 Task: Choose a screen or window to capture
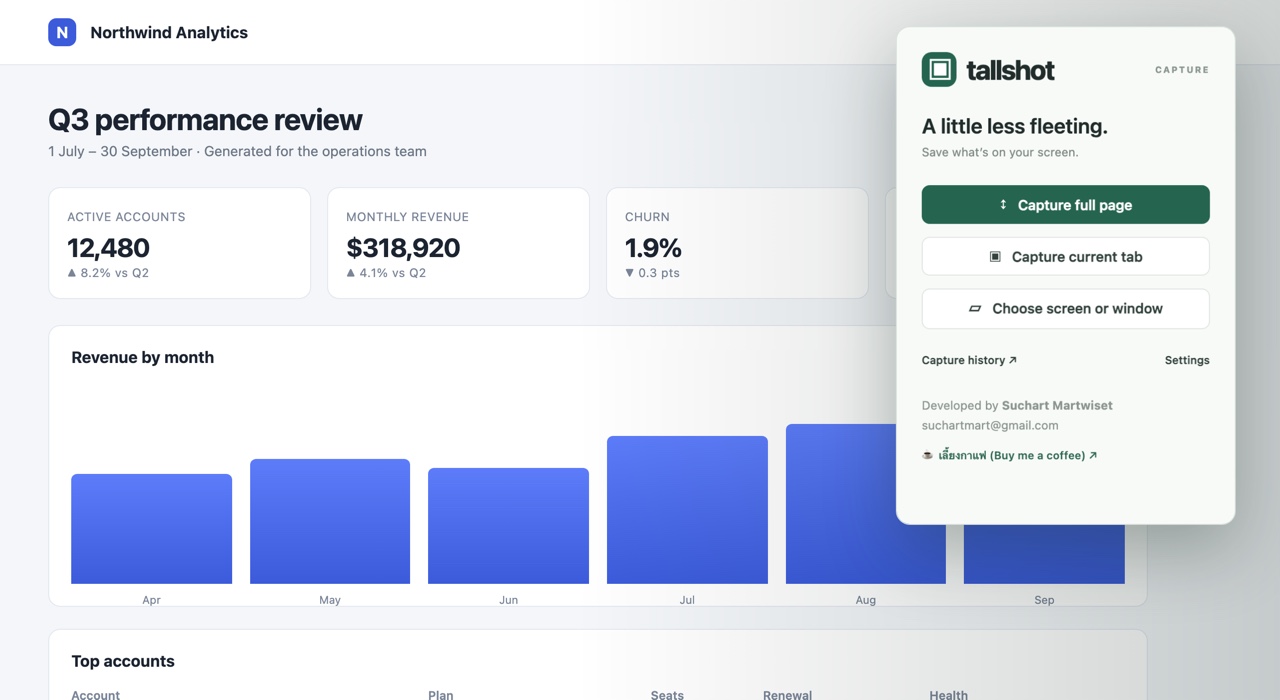point(1066,308)
